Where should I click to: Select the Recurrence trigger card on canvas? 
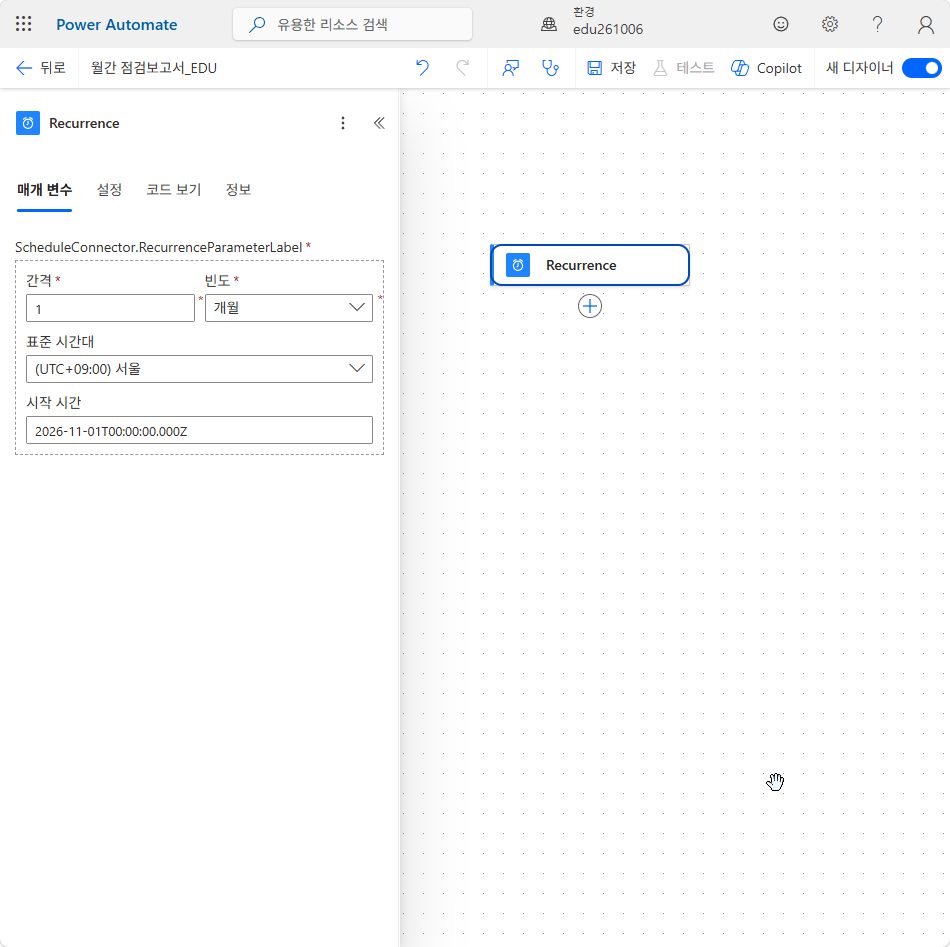[590, 265]
